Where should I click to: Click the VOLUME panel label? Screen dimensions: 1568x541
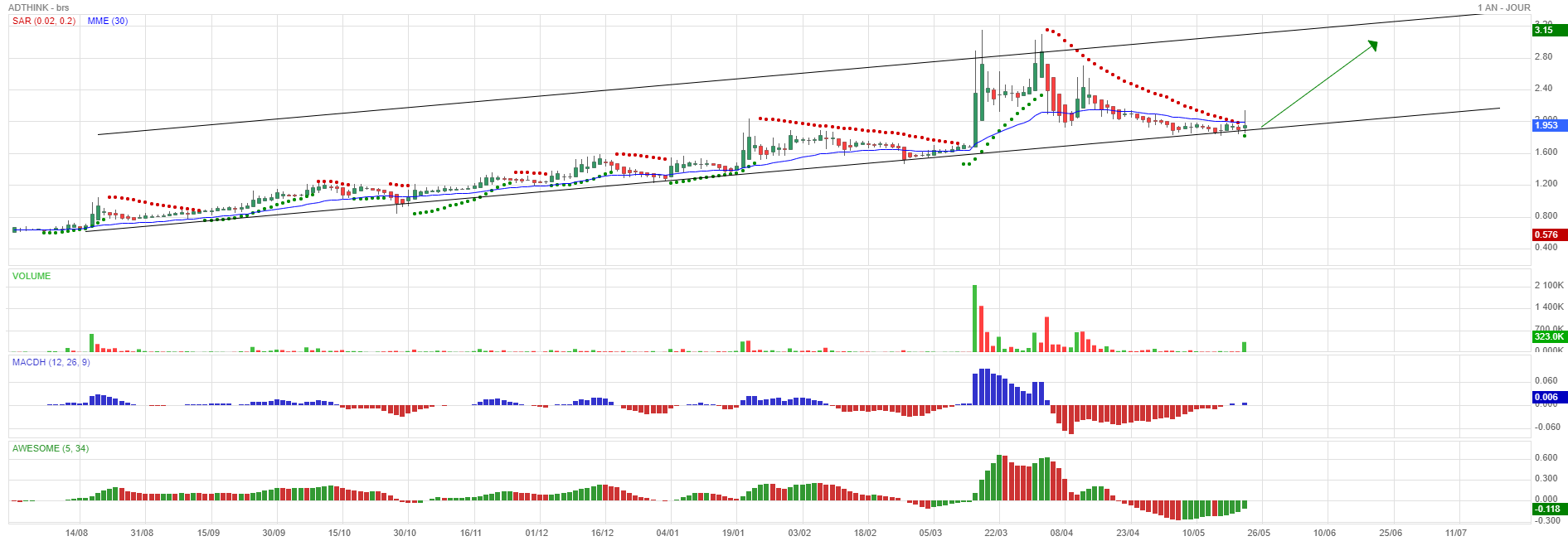[32, 276]
